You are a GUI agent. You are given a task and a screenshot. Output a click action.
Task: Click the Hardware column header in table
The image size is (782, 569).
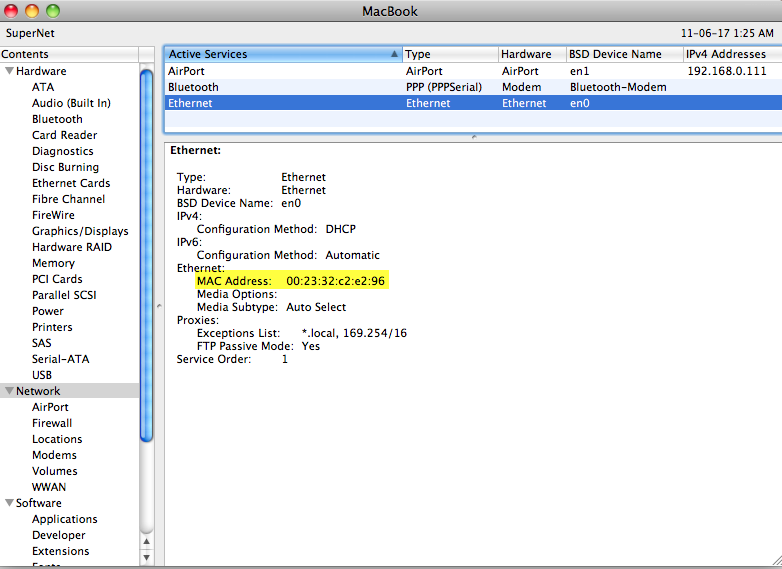tap(532, 54)
